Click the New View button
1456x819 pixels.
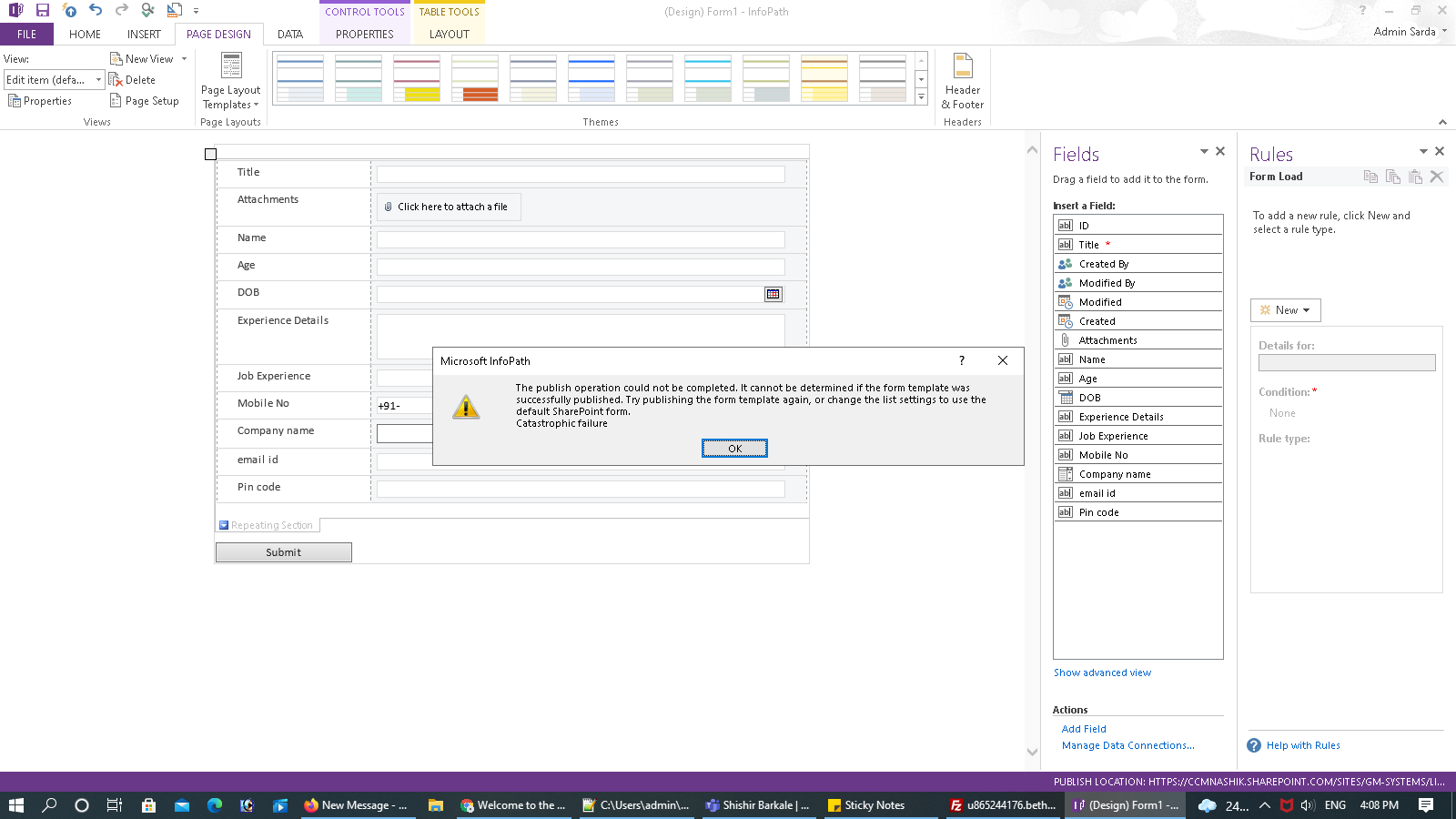(x=142, y=58)
